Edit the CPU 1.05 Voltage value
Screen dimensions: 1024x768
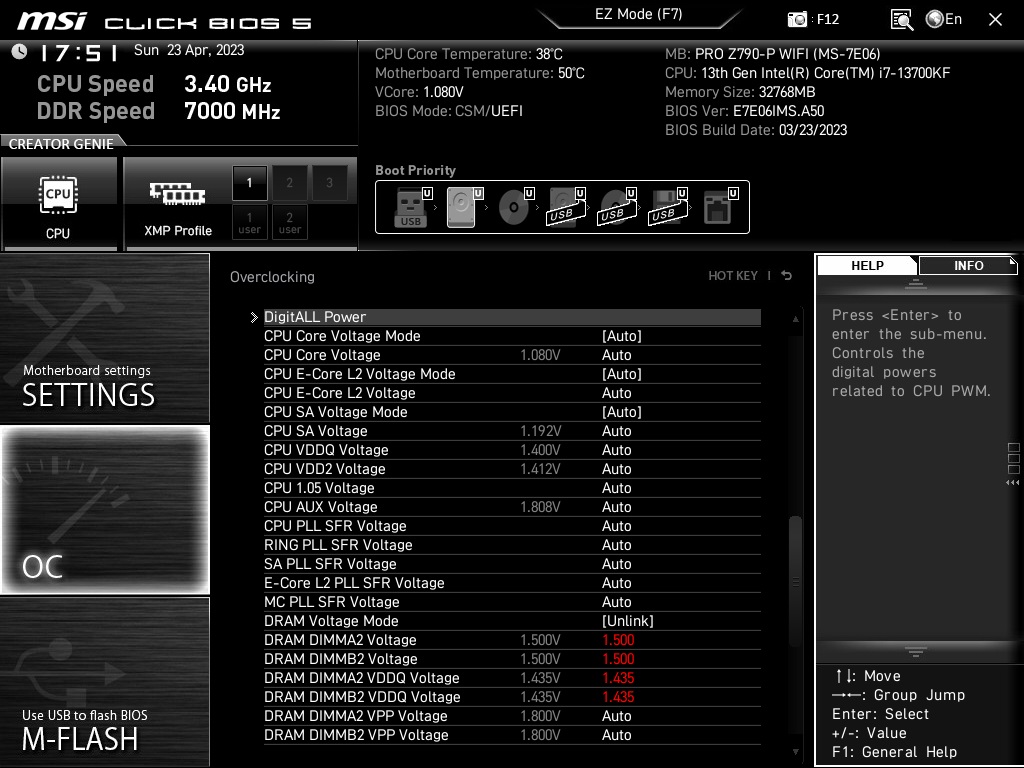pos(616,487)
